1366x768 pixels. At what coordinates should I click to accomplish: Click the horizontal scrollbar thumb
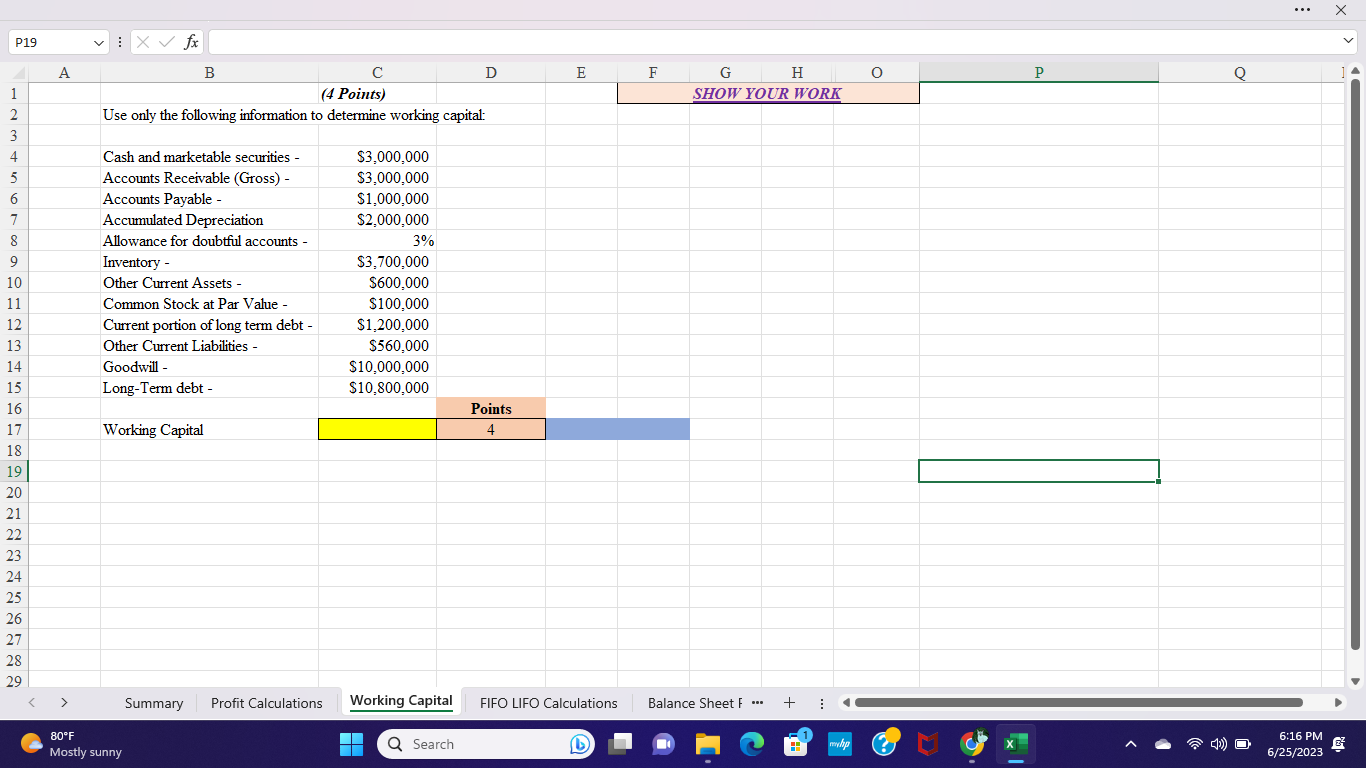click(x=1079, y=702)
